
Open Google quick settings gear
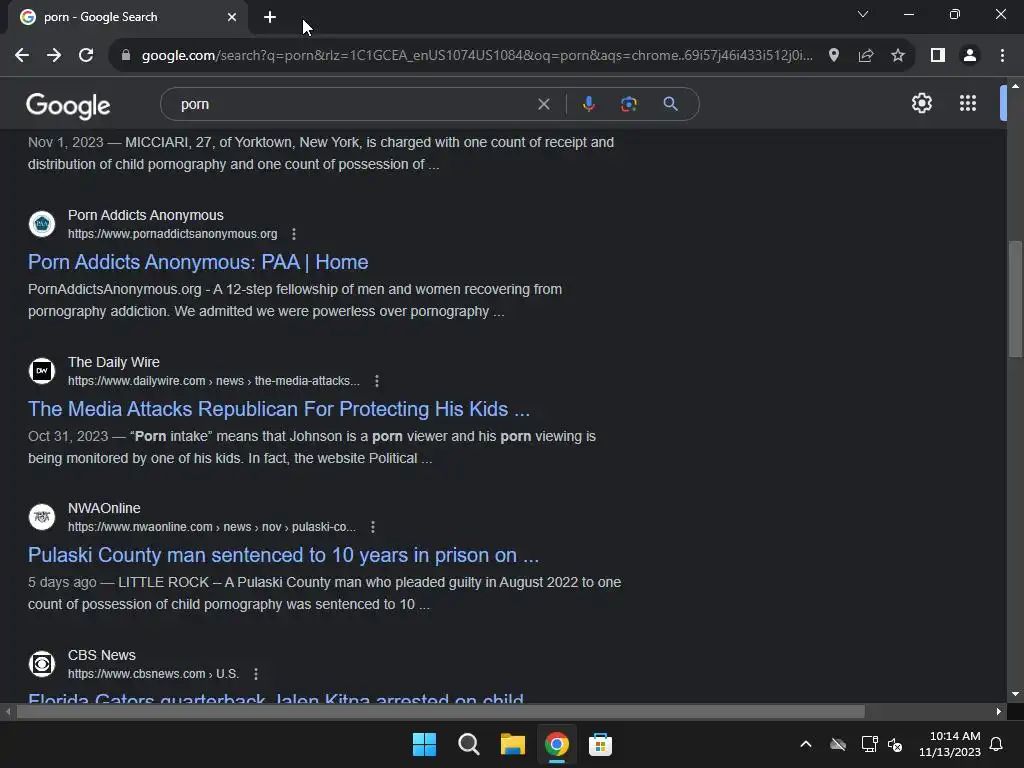pyautogui.click(x=921, y=103)
